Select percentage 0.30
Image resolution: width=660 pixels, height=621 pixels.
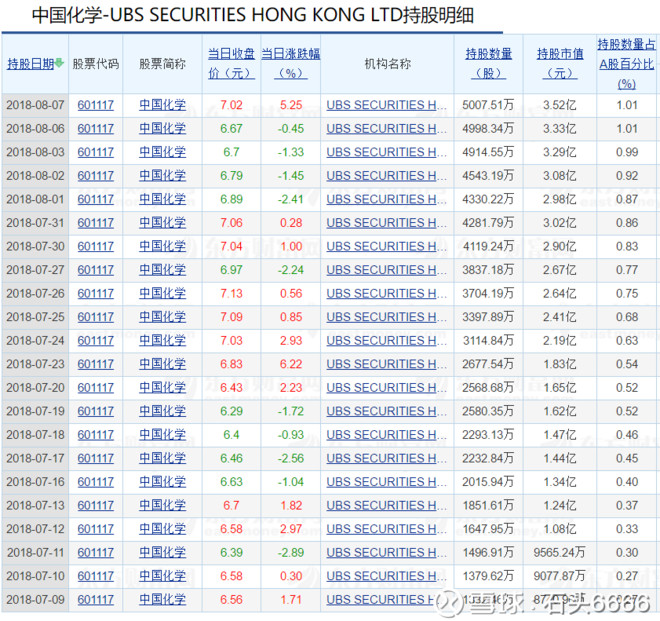627,553
